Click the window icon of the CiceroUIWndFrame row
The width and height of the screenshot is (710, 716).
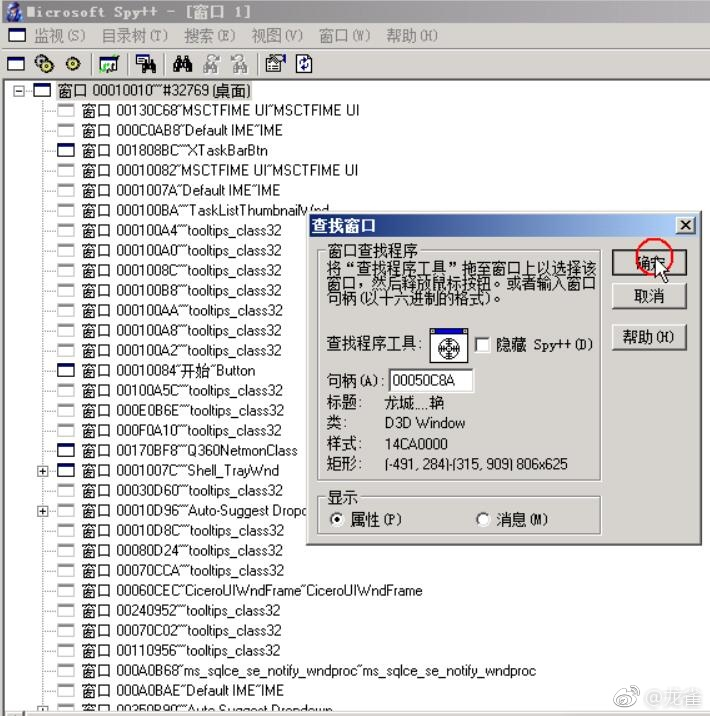coord(66,590)
